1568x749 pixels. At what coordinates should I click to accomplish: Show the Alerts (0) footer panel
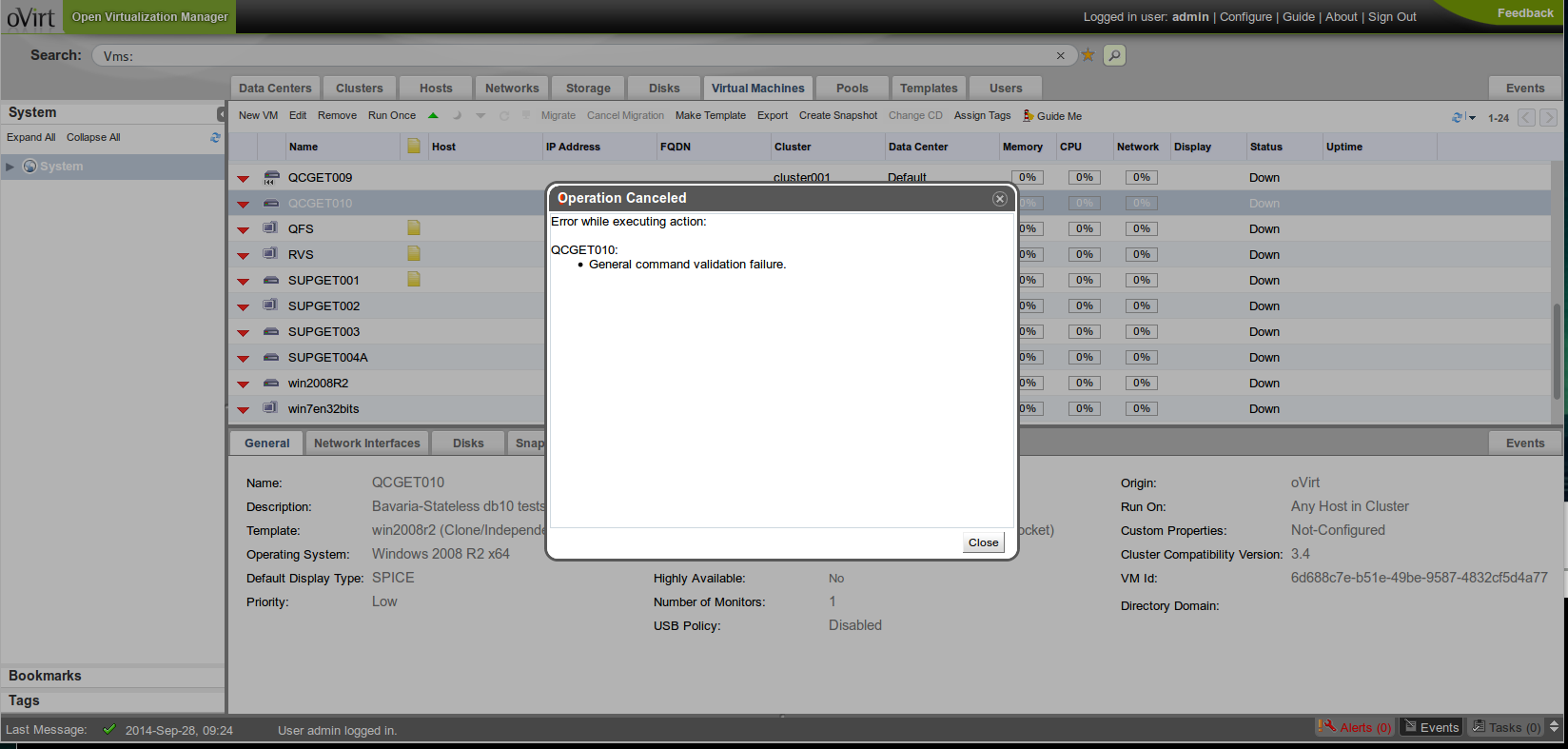click(x=1355, y=727)
